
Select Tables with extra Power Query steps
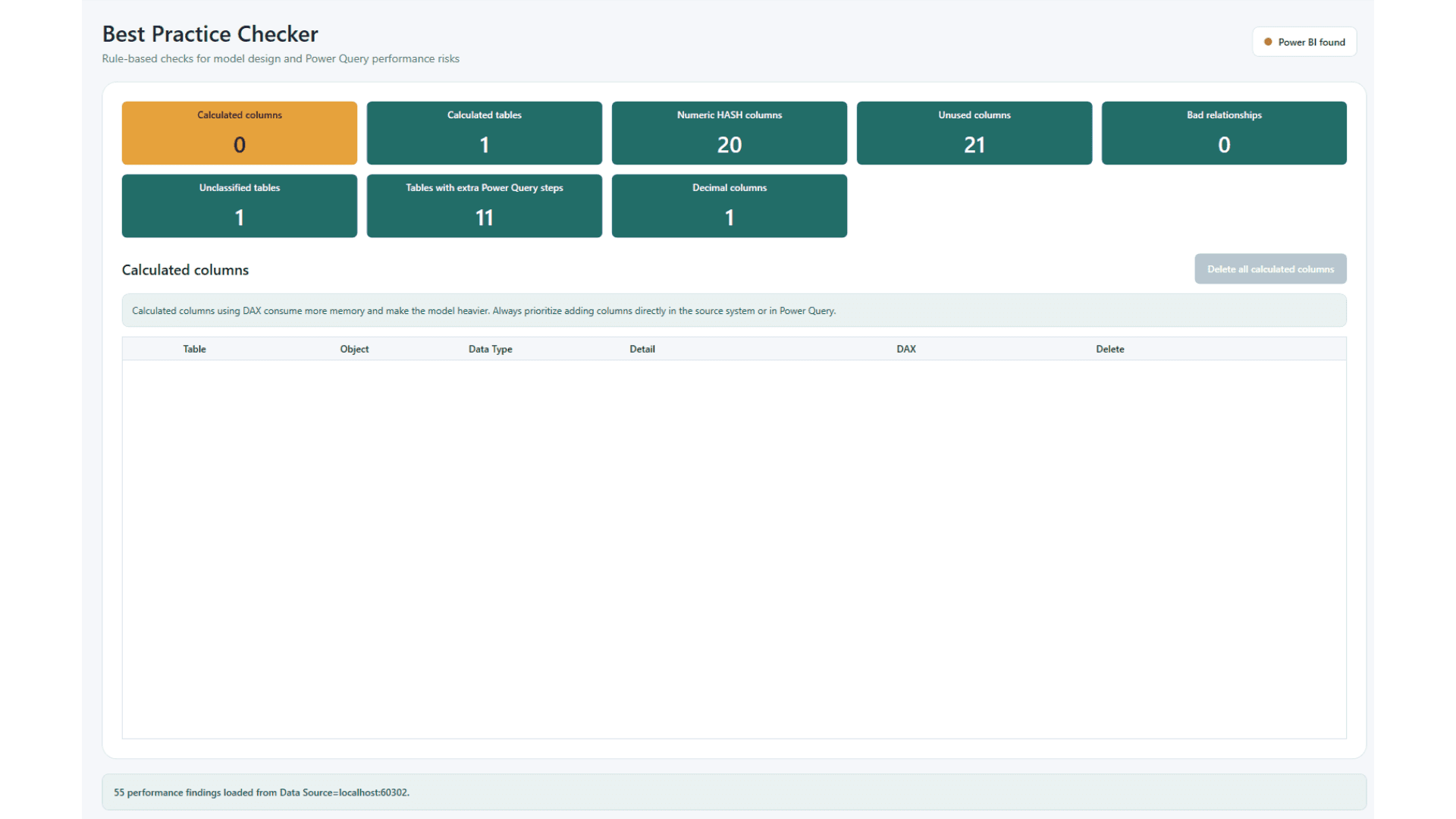[484, 206]
